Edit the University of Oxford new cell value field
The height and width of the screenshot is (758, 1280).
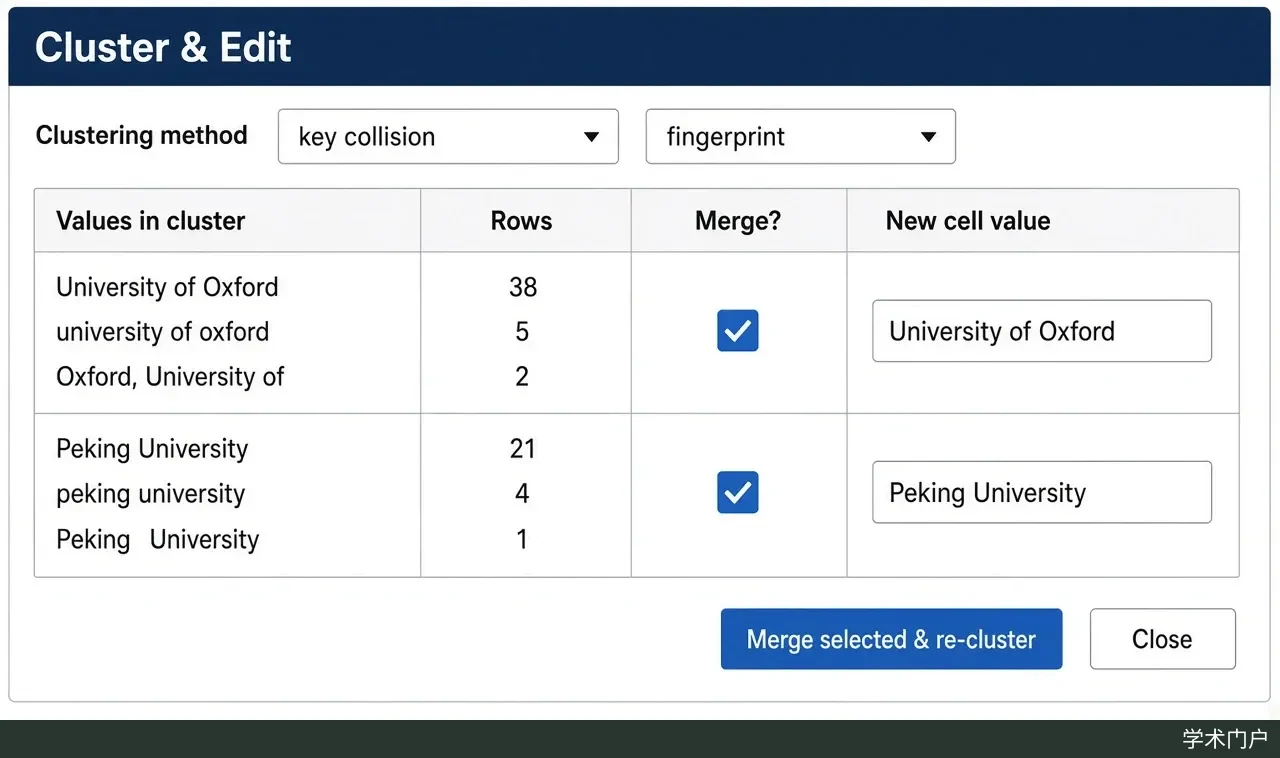1042,331
